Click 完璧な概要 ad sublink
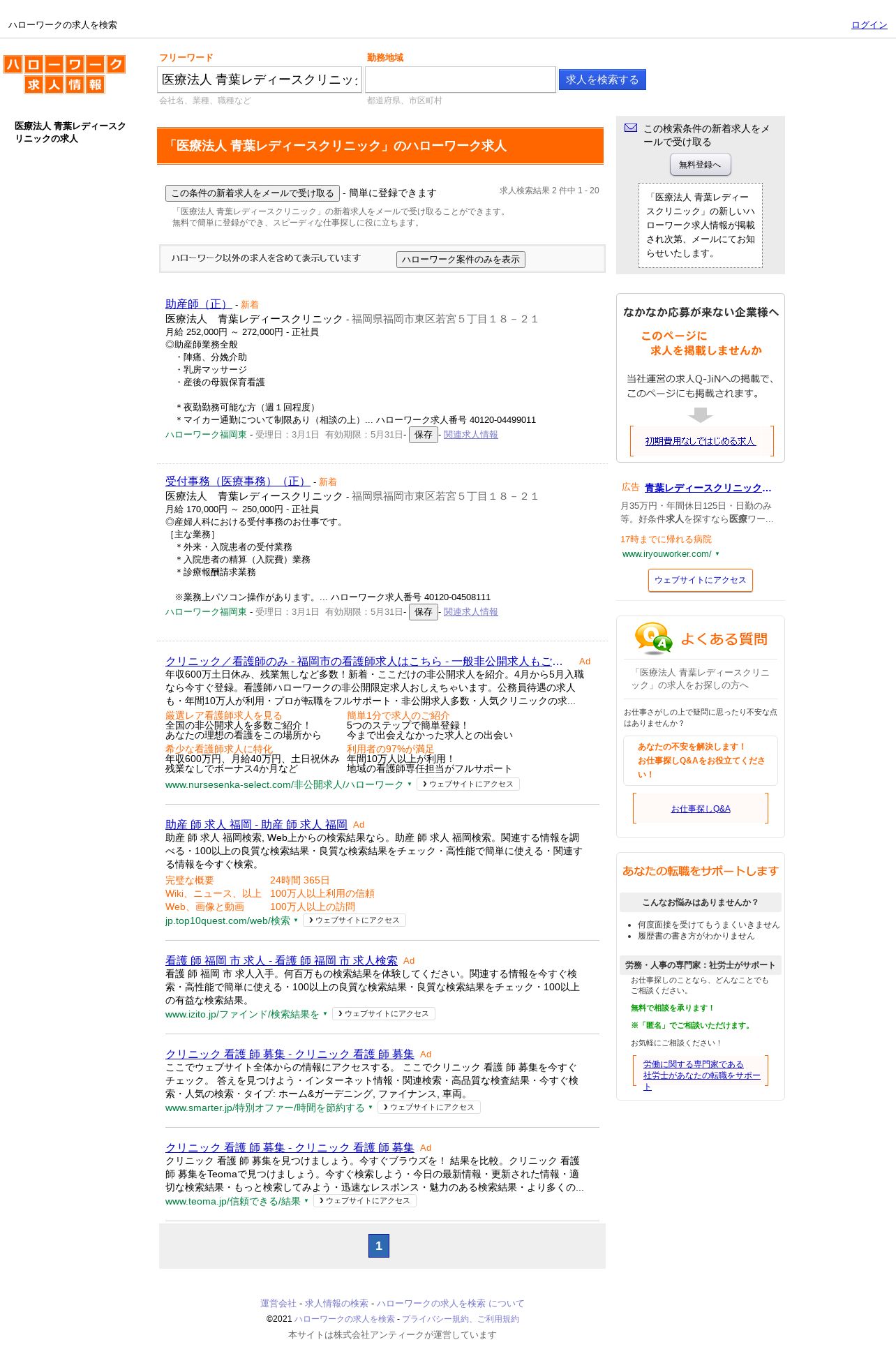This screenshot has width=896, height=1349. coord(190,881)
